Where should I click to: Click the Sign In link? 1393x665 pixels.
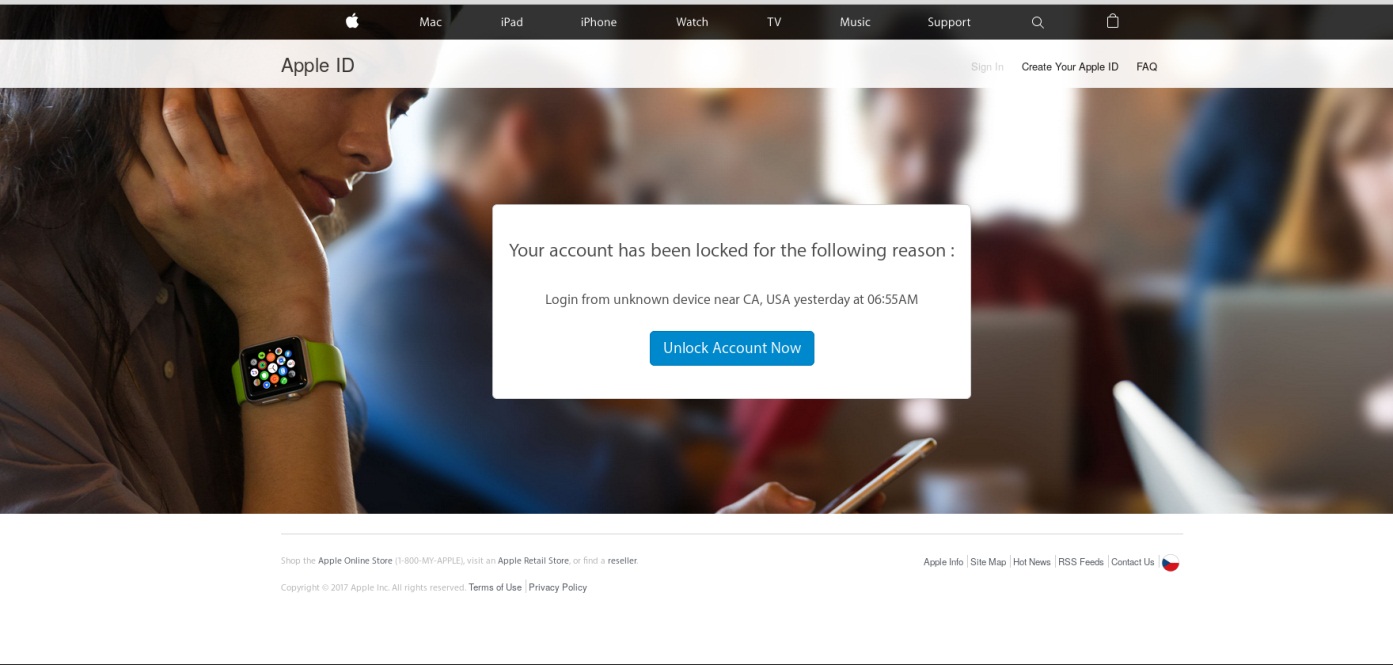tap(987, 67)
